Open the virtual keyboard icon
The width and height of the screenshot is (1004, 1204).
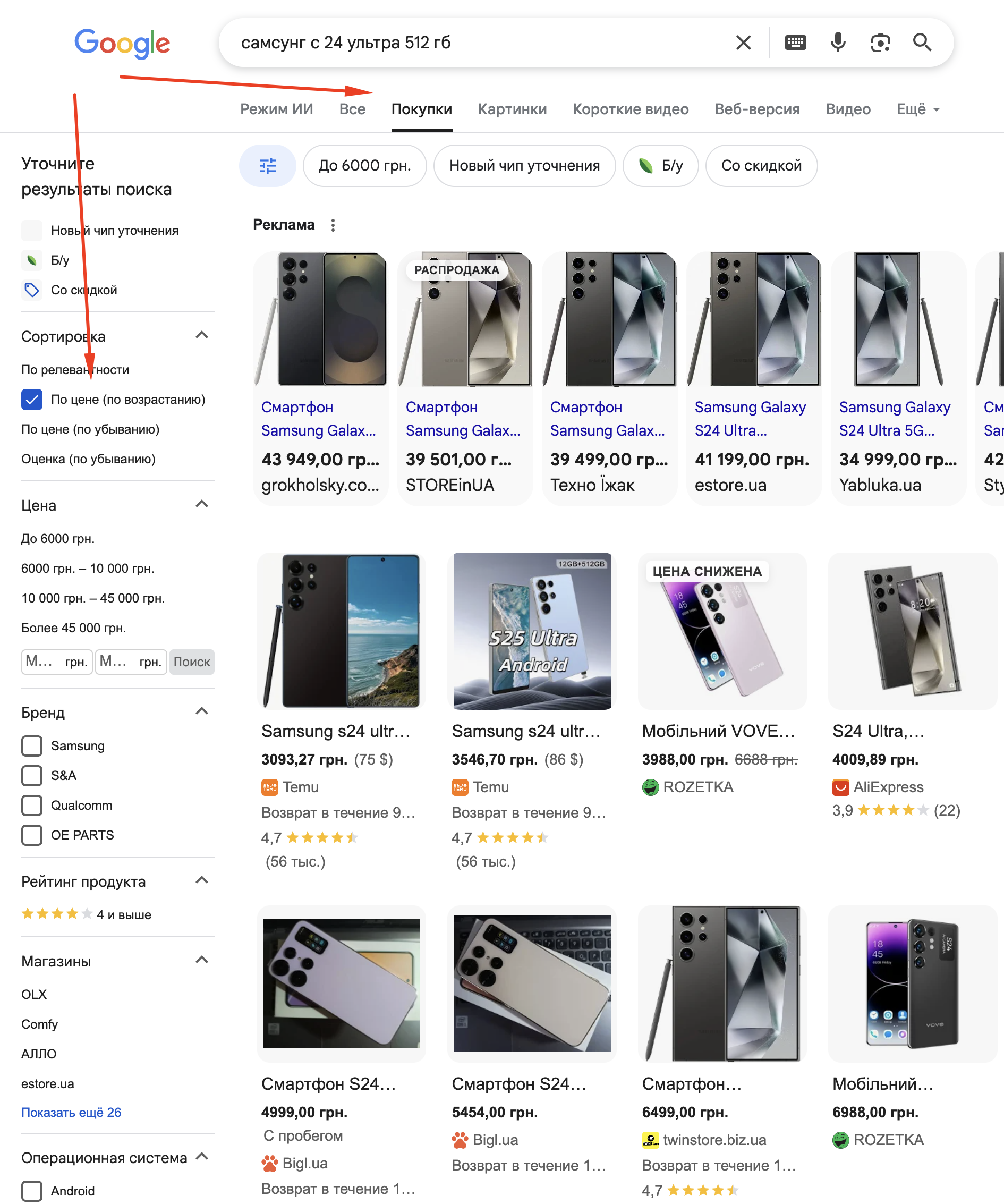pos(795,43)
